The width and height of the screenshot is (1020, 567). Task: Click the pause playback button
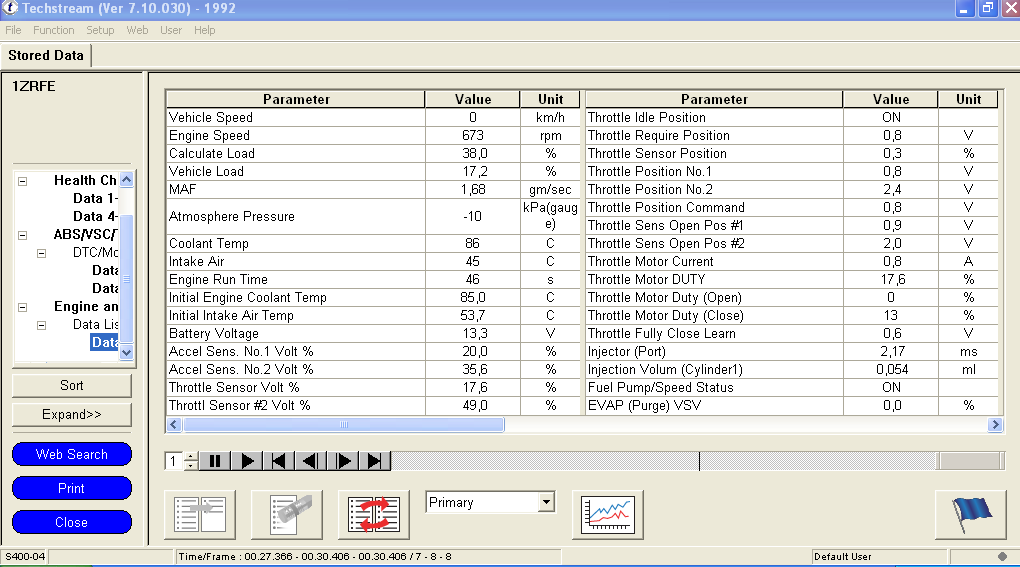coord(215,461)
